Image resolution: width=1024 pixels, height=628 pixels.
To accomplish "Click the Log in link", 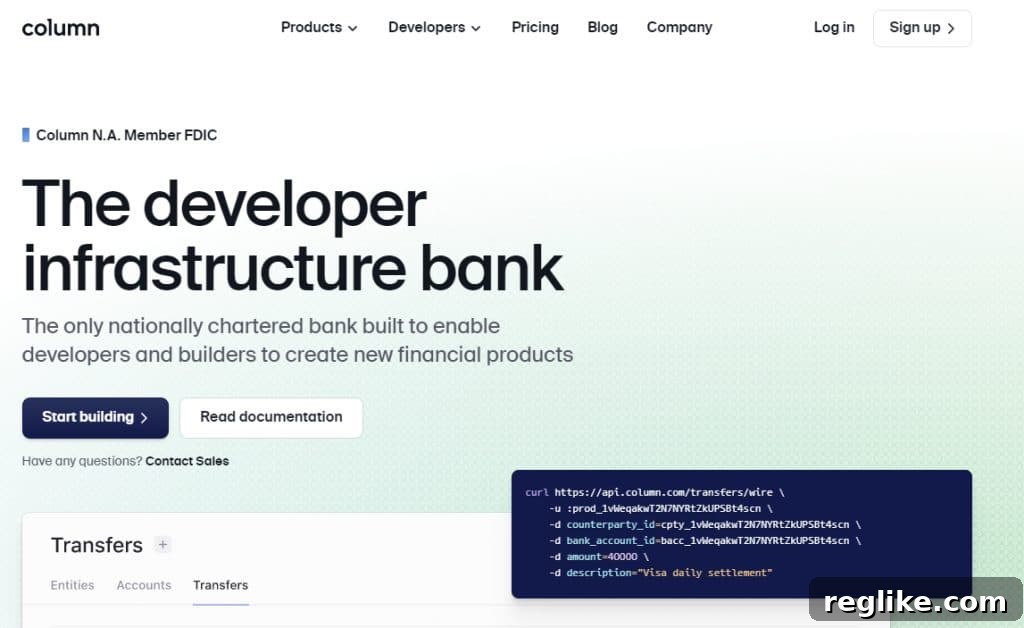I will tap(834, 27).
